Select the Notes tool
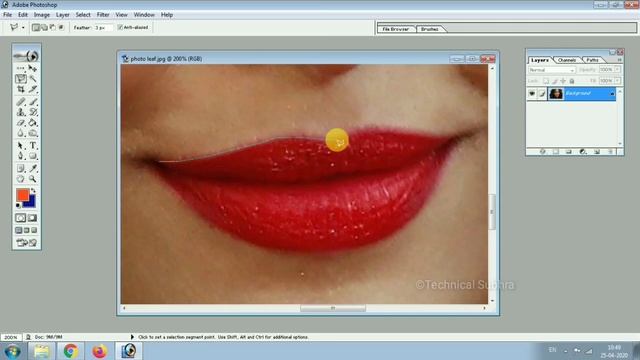Screen dimensions: 640x360 click(20, 168)
